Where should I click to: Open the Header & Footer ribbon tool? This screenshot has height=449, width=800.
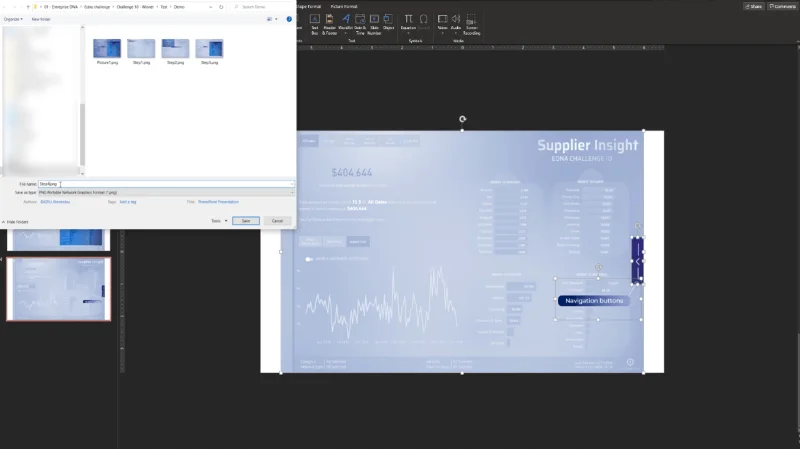pos(330,24)
